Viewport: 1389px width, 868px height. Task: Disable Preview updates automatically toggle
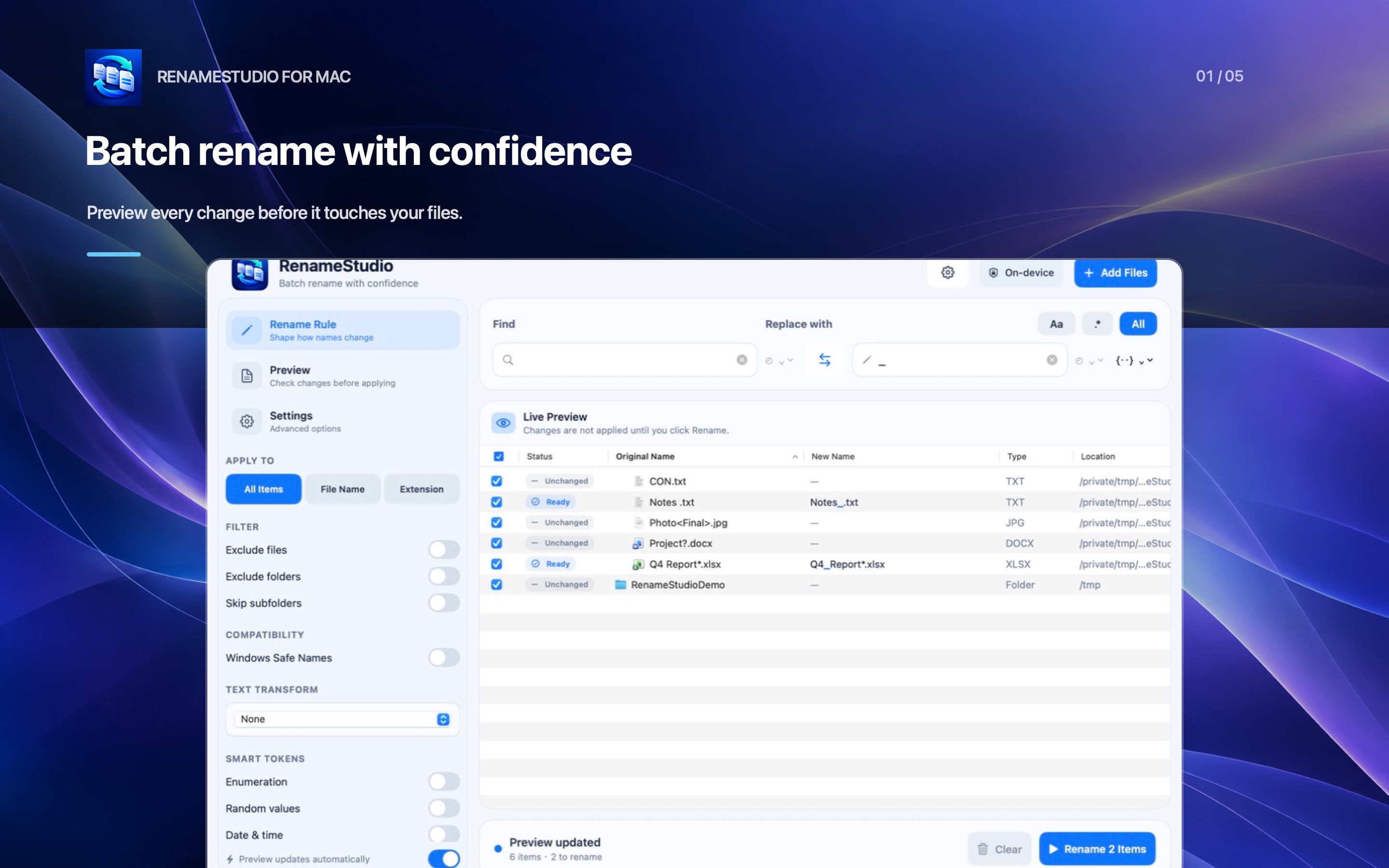click(x=444, y=859)
